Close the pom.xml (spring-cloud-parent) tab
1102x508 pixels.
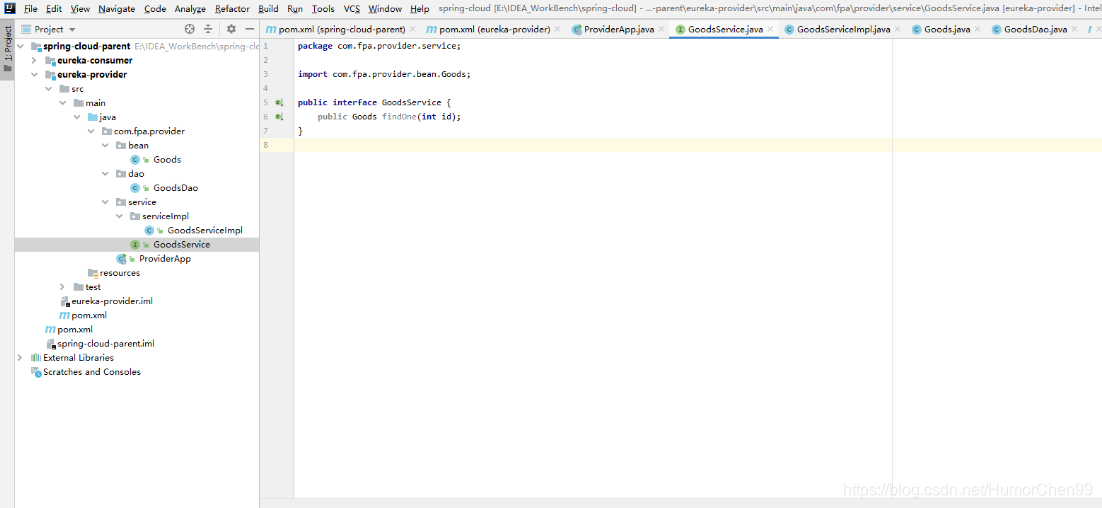point(412,30)
